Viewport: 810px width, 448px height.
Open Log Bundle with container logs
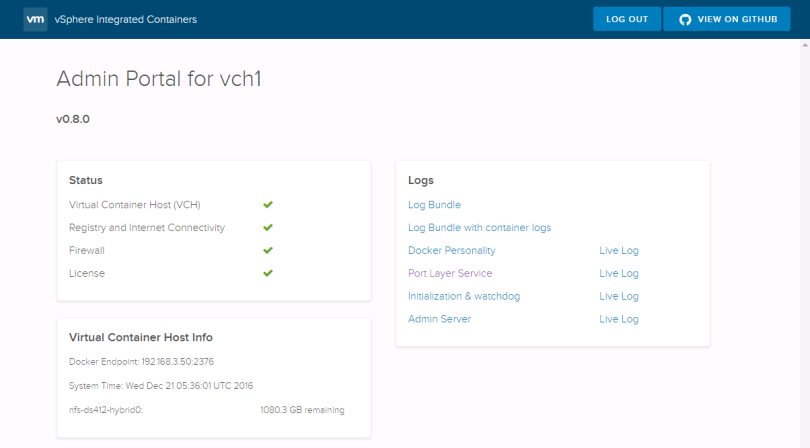coord(479,228)
